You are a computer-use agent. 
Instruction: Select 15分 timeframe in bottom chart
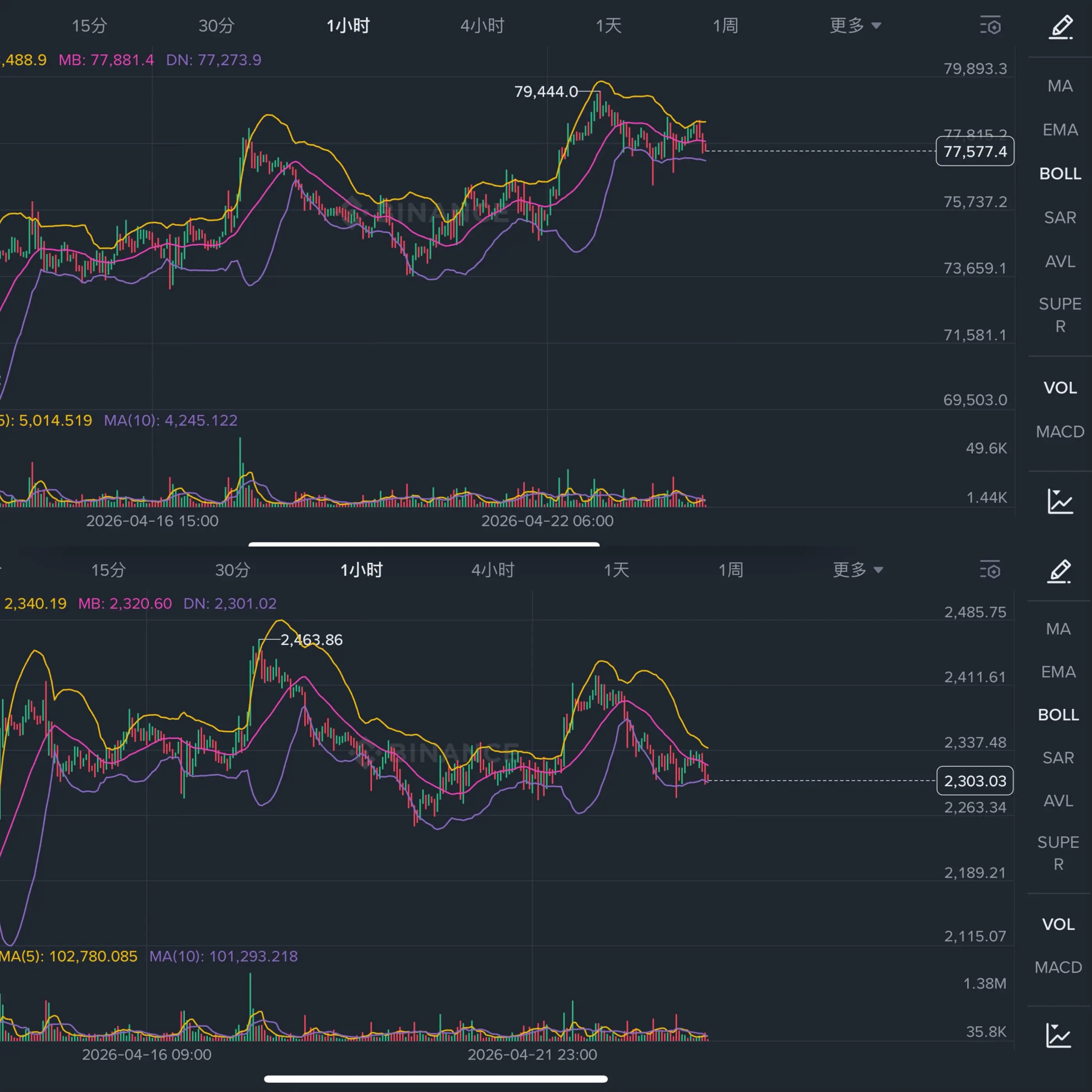(108, 570)
